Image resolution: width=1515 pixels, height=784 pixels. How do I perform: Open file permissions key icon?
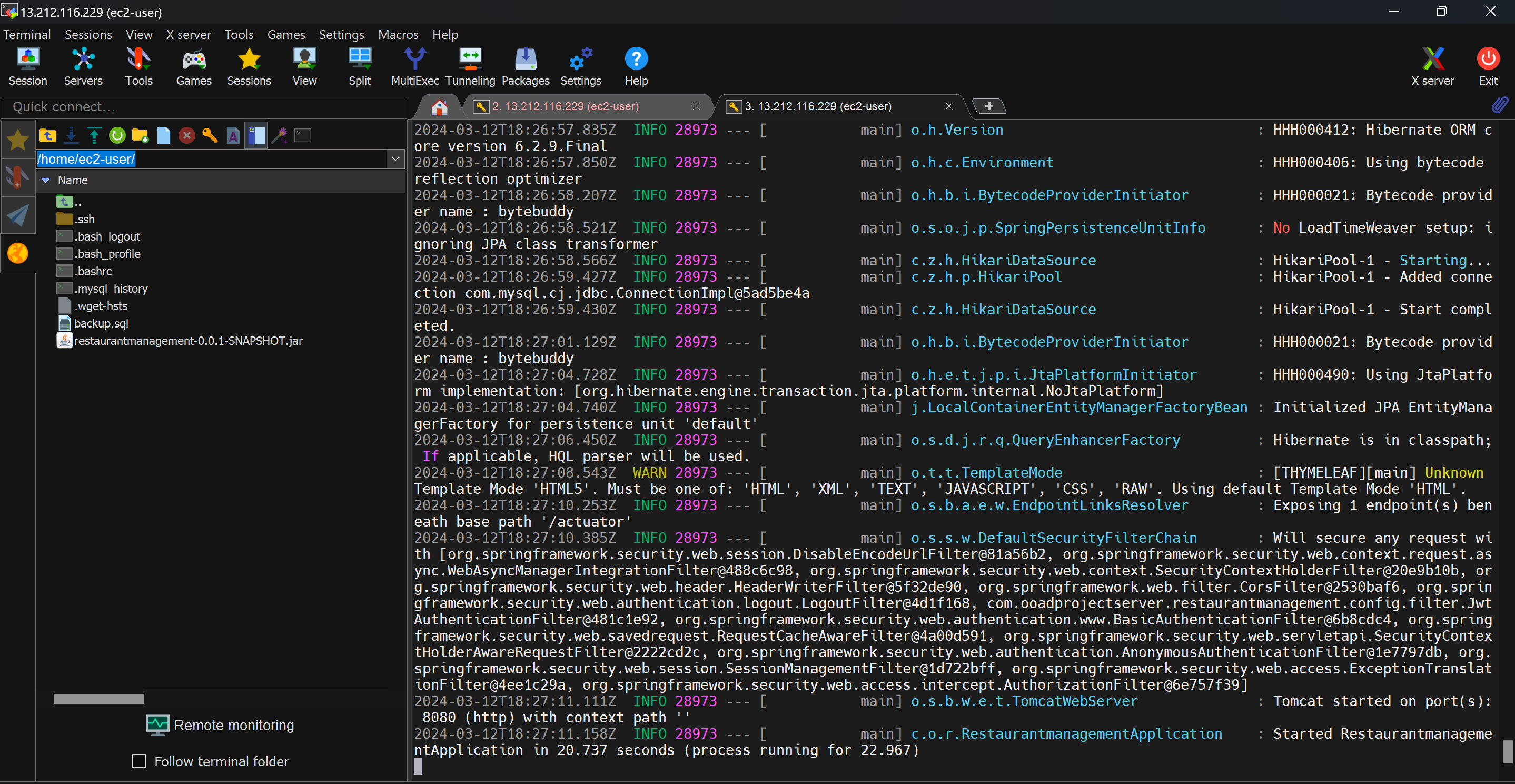[210, 135]
